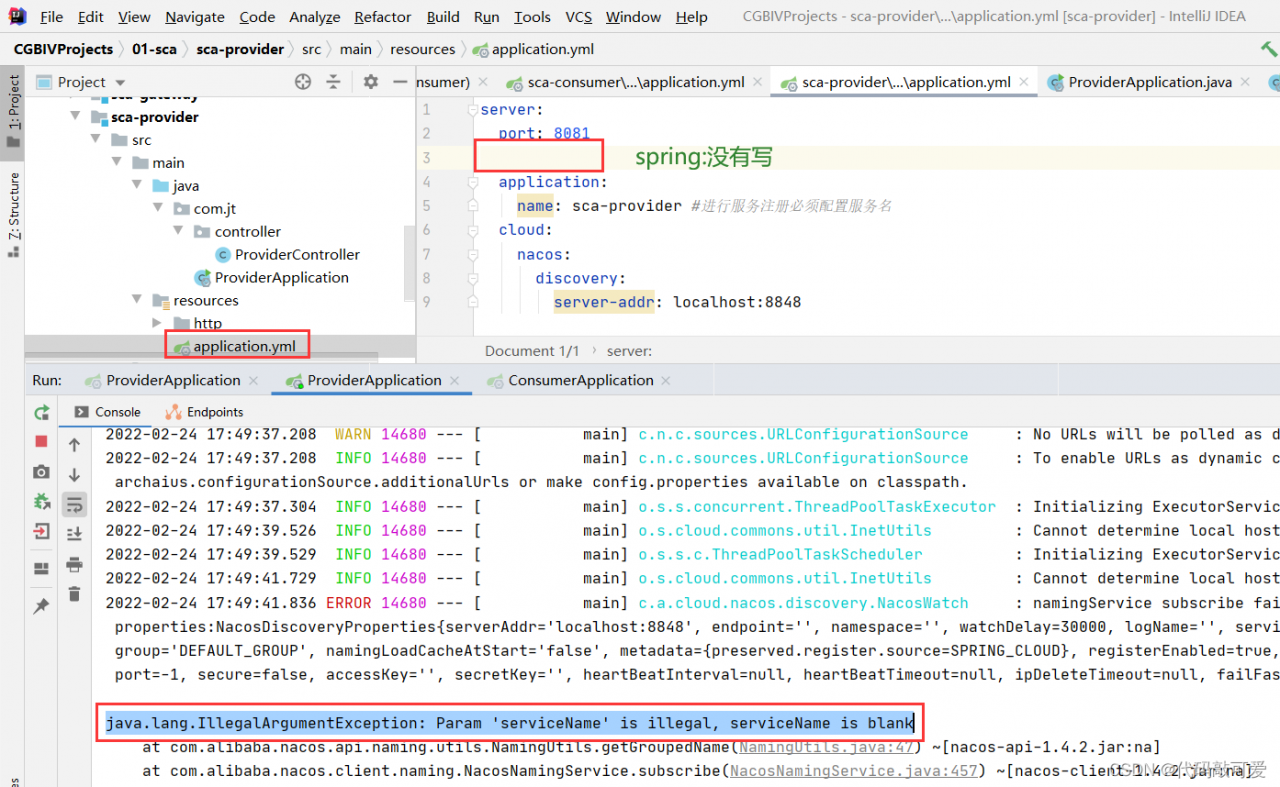The image size is (1280, 787).
Task: Toggle scroll to end of console
Action: (x=74, y=535)
